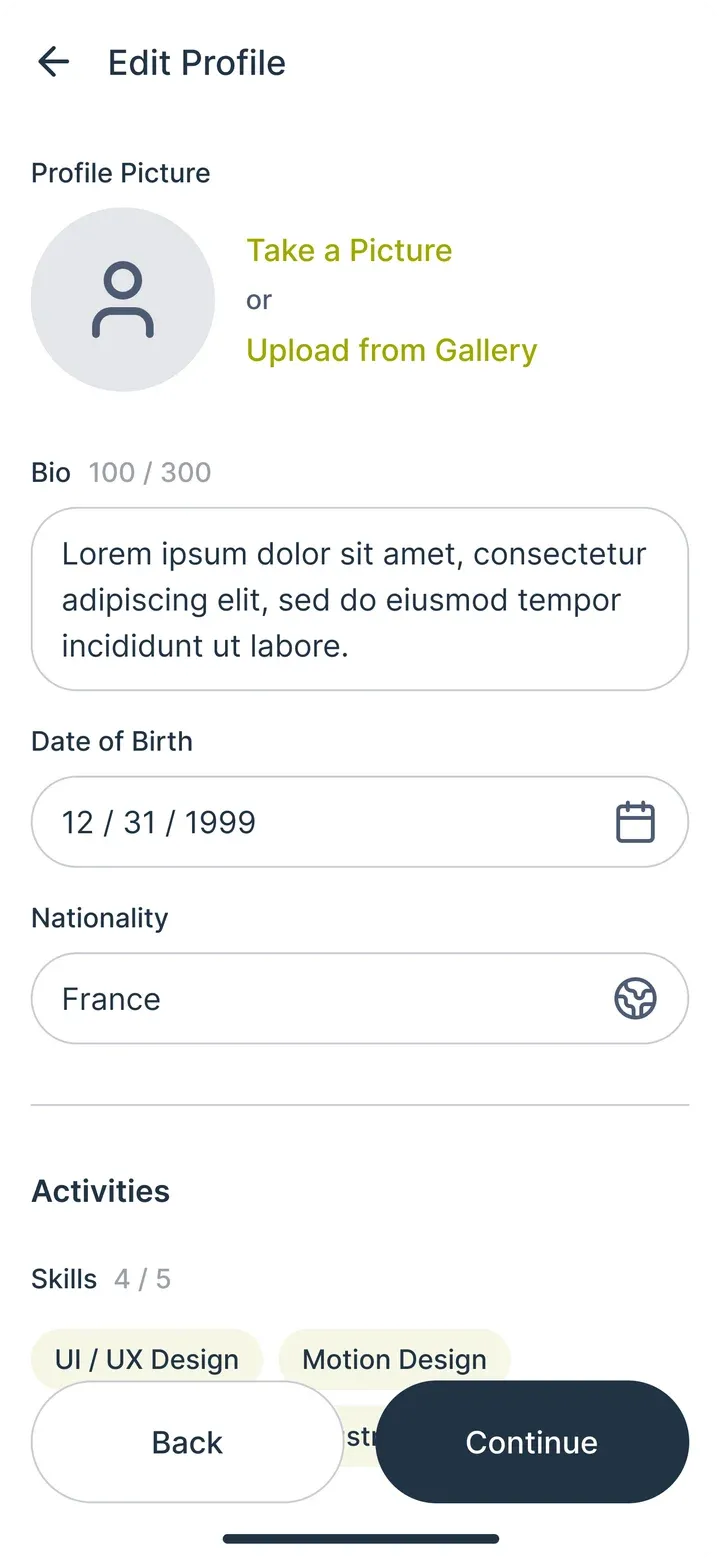Click the Edit Profile title

[197, 62]
